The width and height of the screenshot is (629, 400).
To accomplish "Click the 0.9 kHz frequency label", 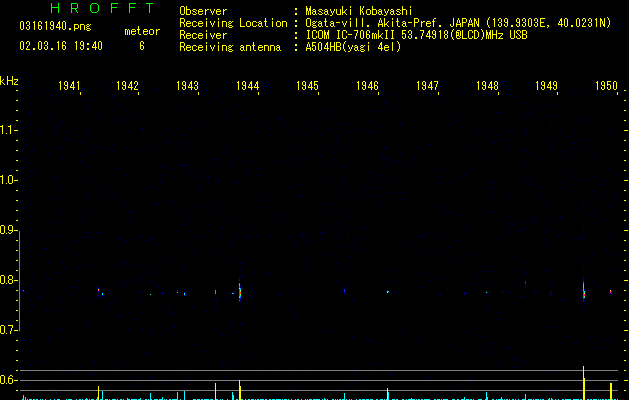I will coord(8,230).
